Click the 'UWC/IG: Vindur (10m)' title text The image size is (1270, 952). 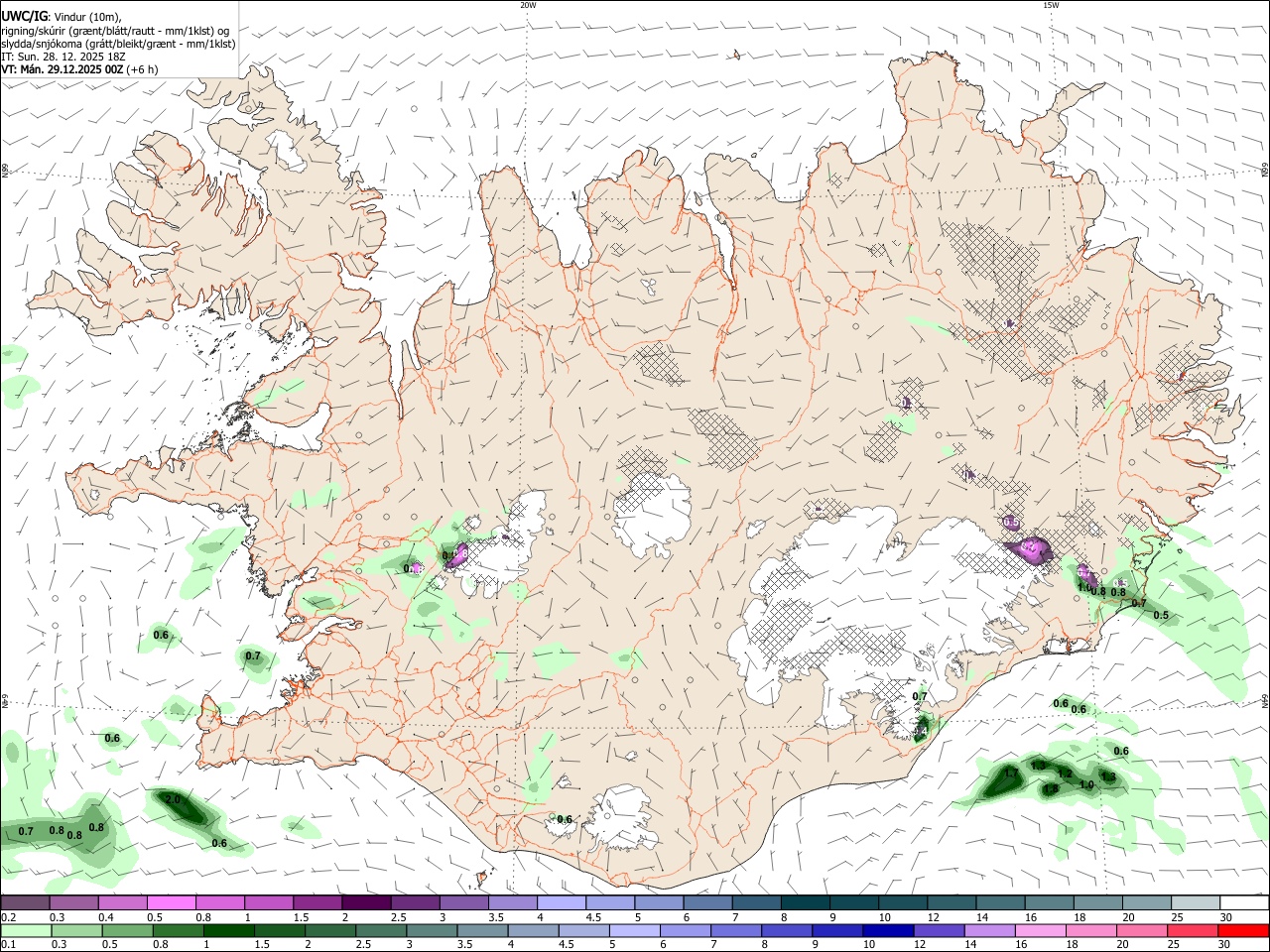(62, 17)
